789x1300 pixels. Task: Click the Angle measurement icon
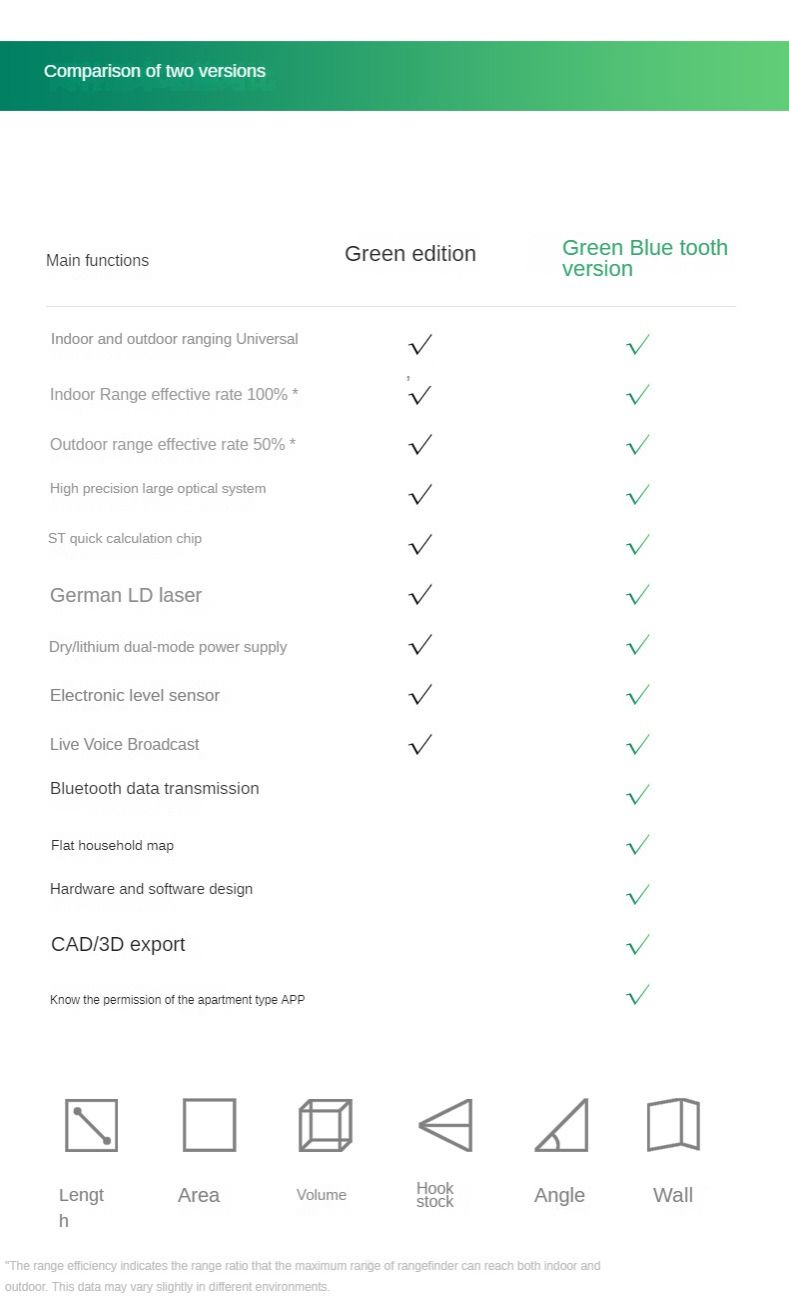coord(561,1126)
